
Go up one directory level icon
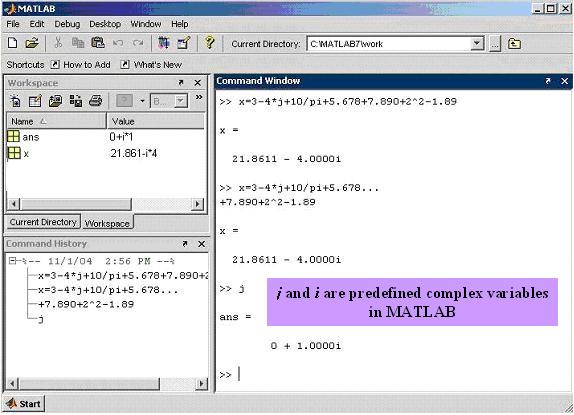pos(514,44)
